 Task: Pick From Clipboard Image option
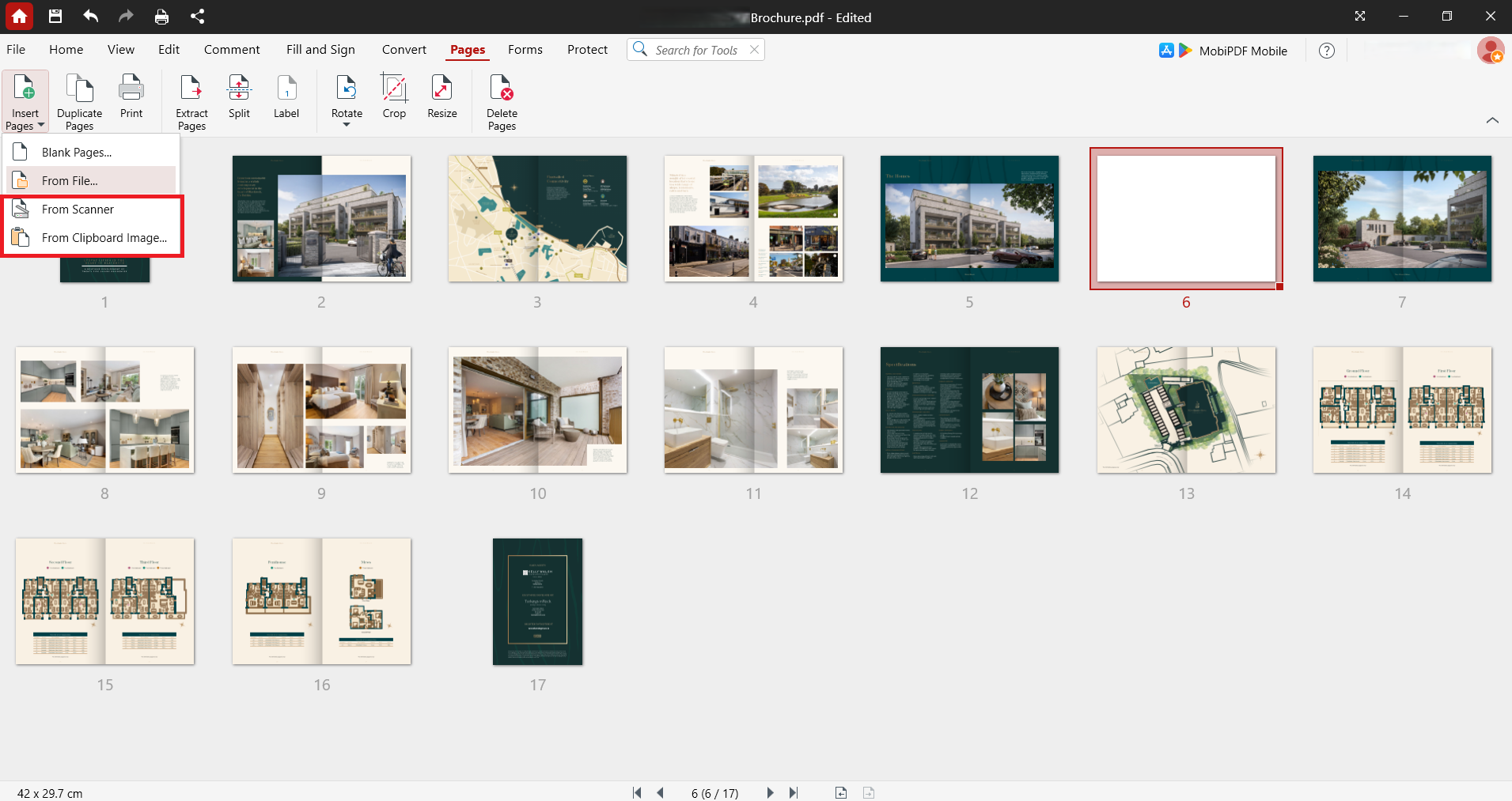[104, 238]
